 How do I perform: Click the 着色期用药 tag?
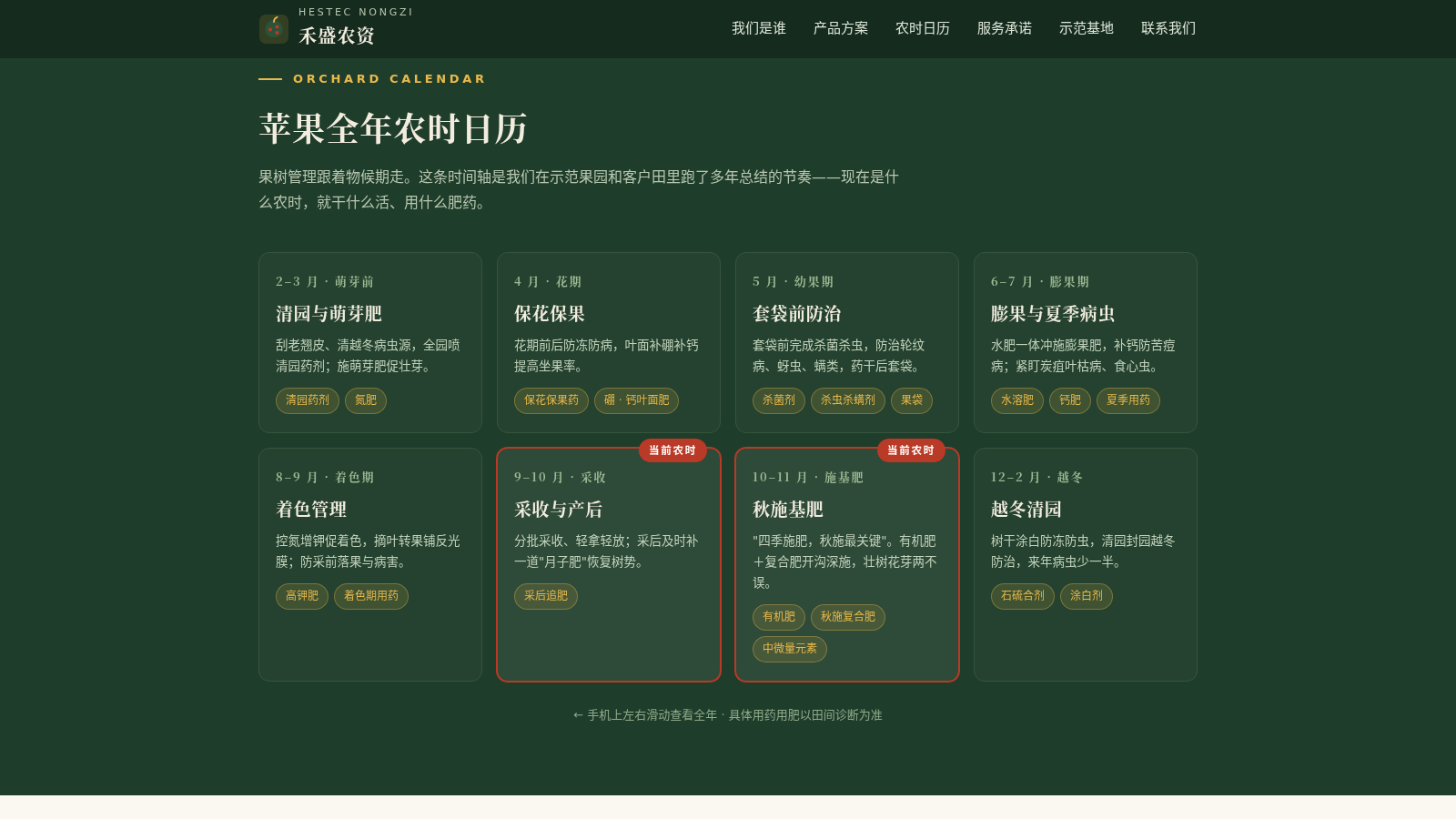[371, 596]
